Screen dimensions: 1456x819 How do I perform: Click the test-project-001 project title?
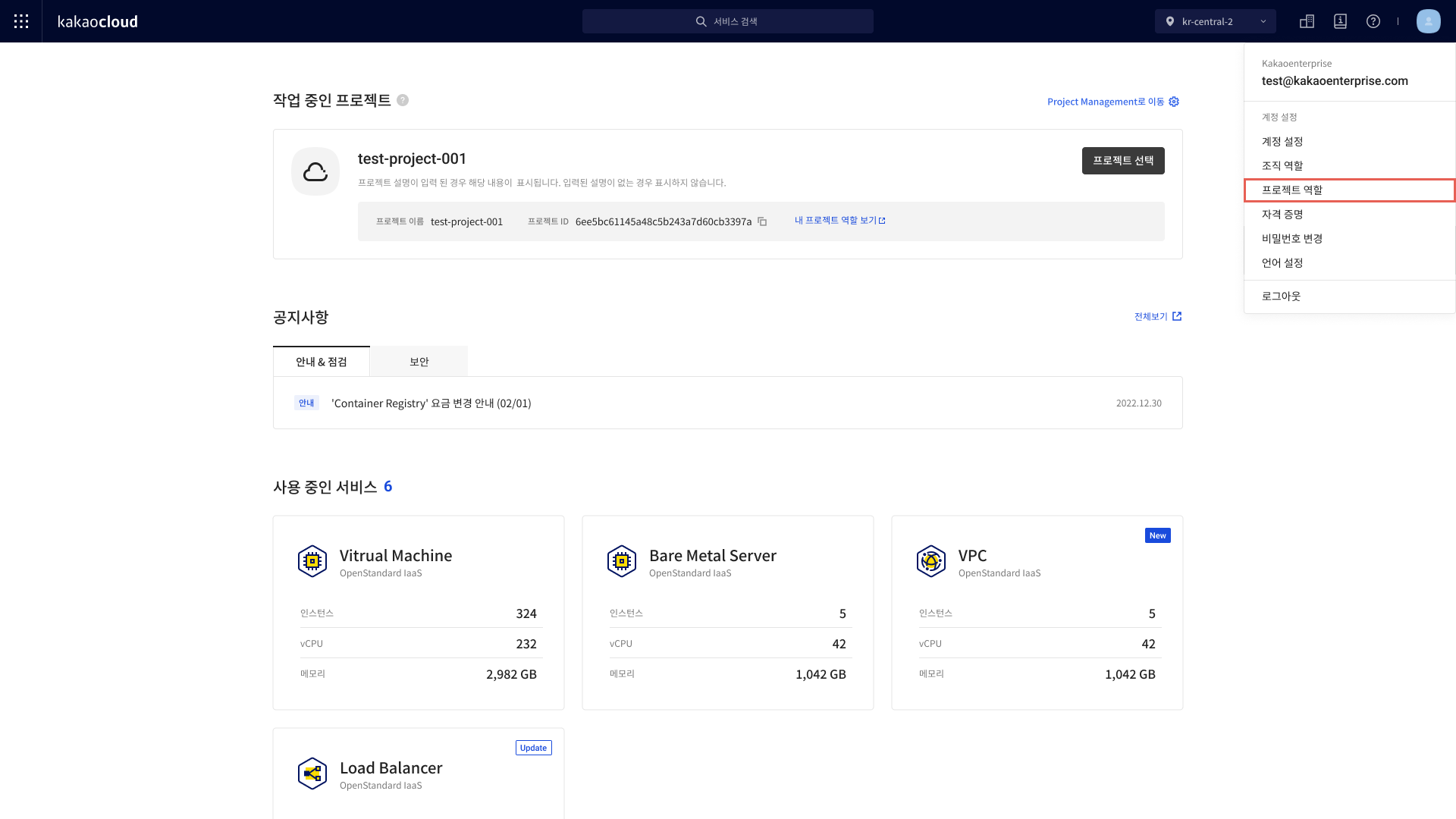coord(412,158)
